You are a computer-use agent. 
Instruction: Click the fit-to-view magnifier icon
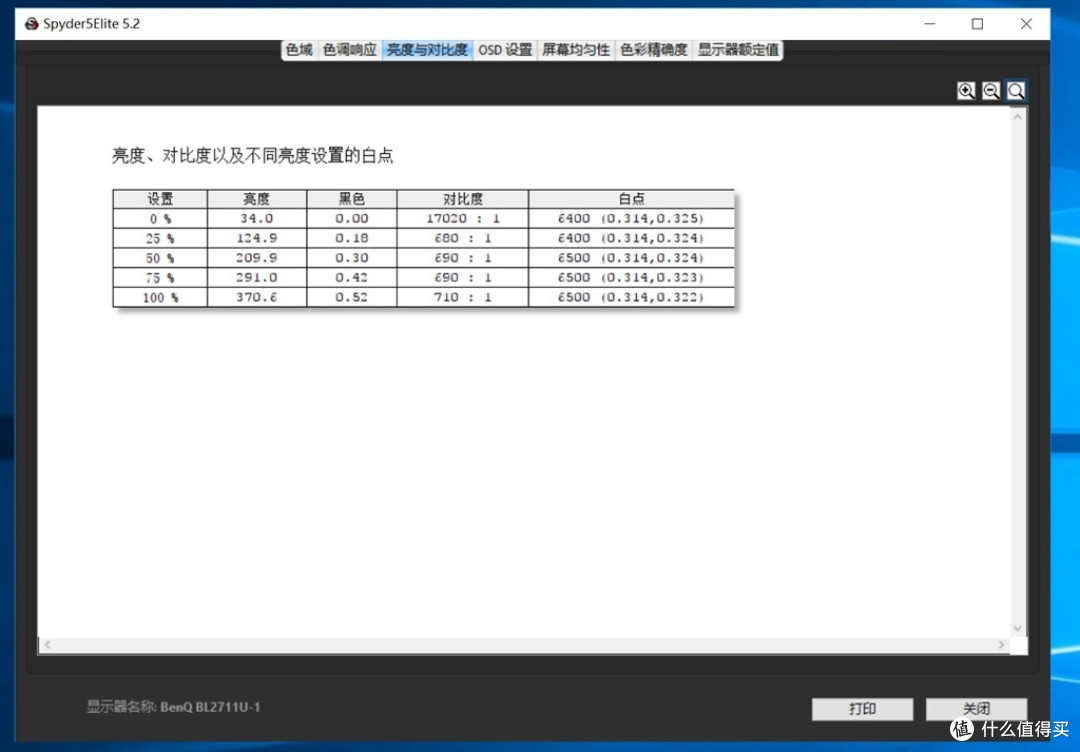[1015, 90]
